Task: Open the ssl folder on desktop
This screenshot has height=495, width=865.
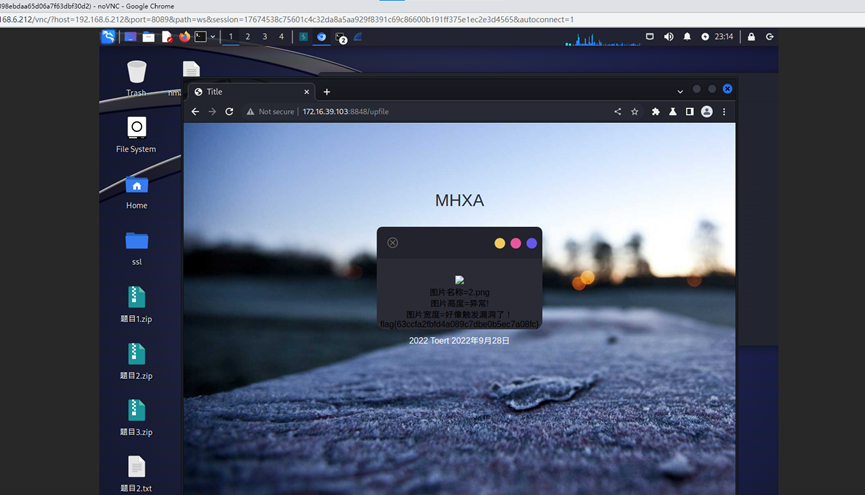Action: 136,248
